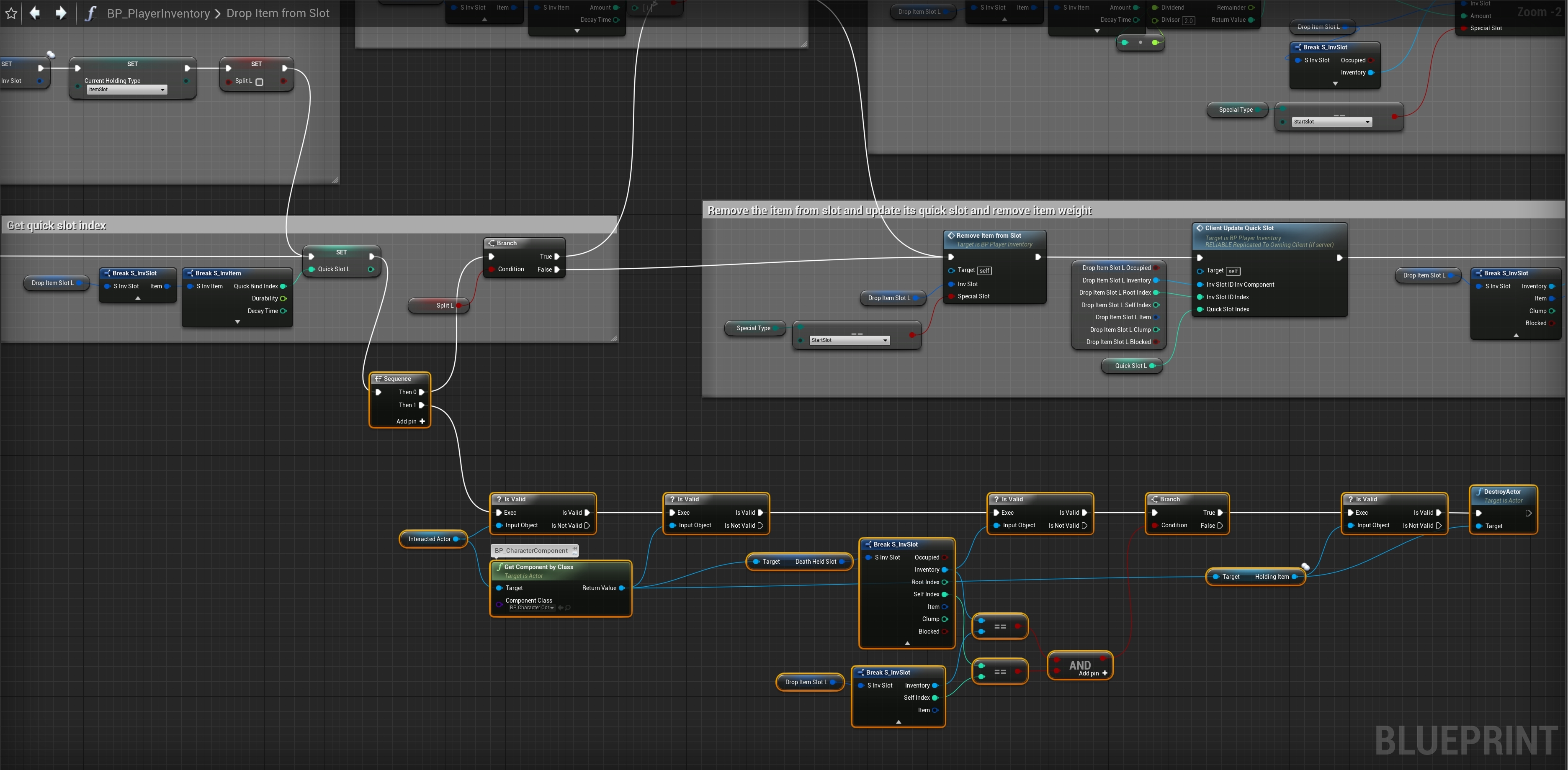Click the forward navigation arrow
Viewport: 1568px width, 770px height.
[x=61, y=13]
